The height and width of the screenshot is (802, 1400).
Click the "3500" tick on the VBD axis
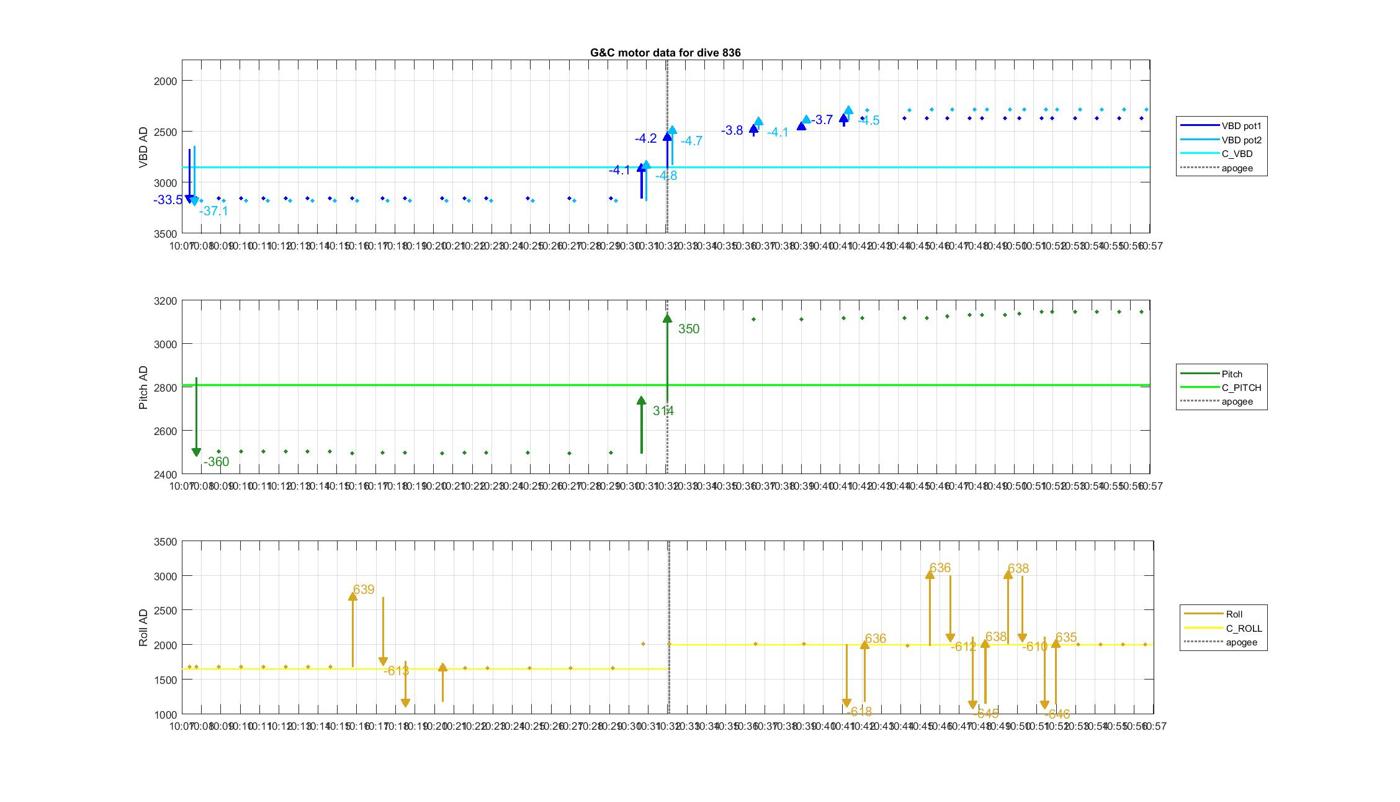point(165,234)
